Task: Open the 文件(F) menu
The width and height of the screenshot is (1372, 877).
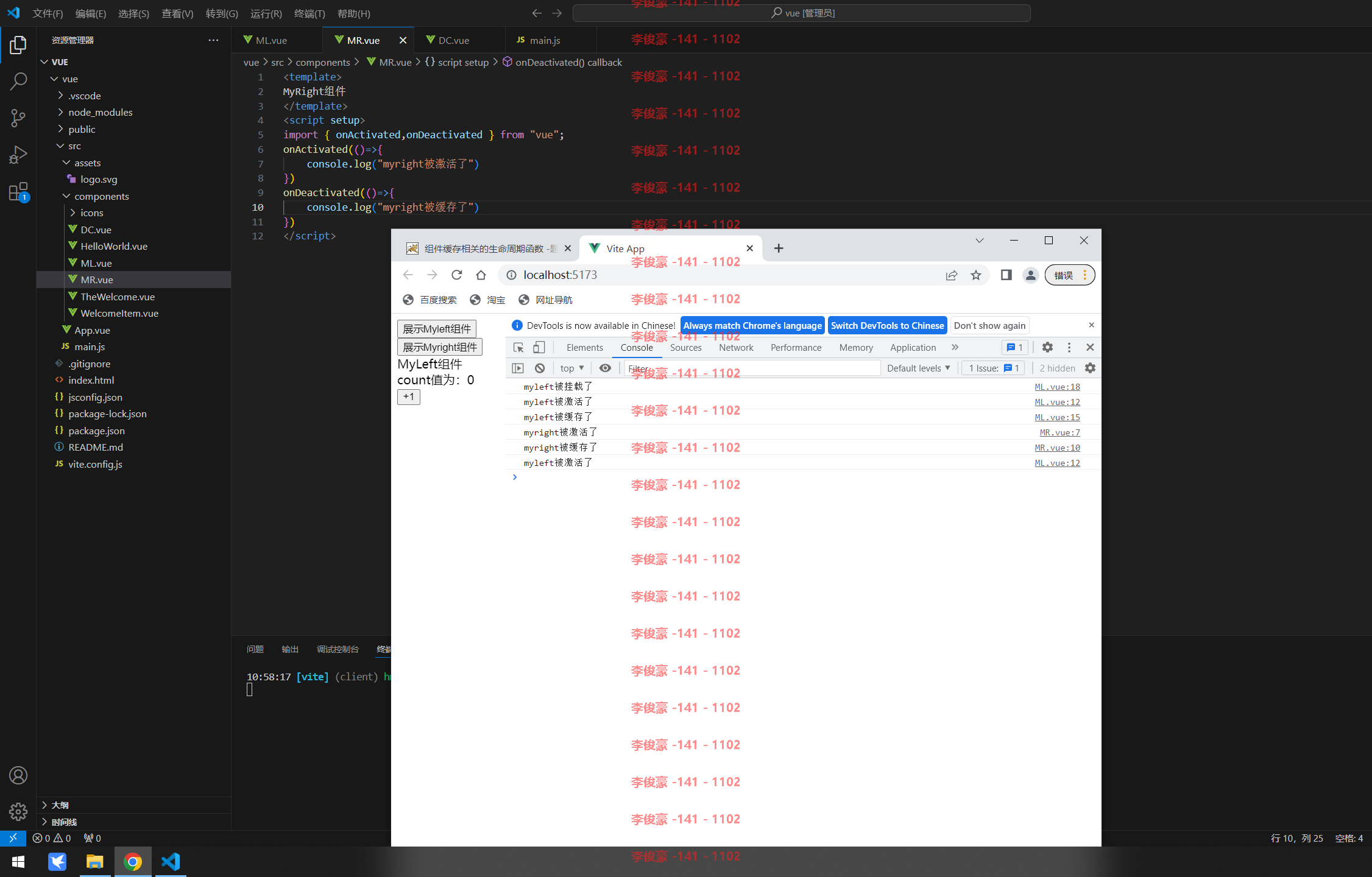Action: tap(48, 13)
